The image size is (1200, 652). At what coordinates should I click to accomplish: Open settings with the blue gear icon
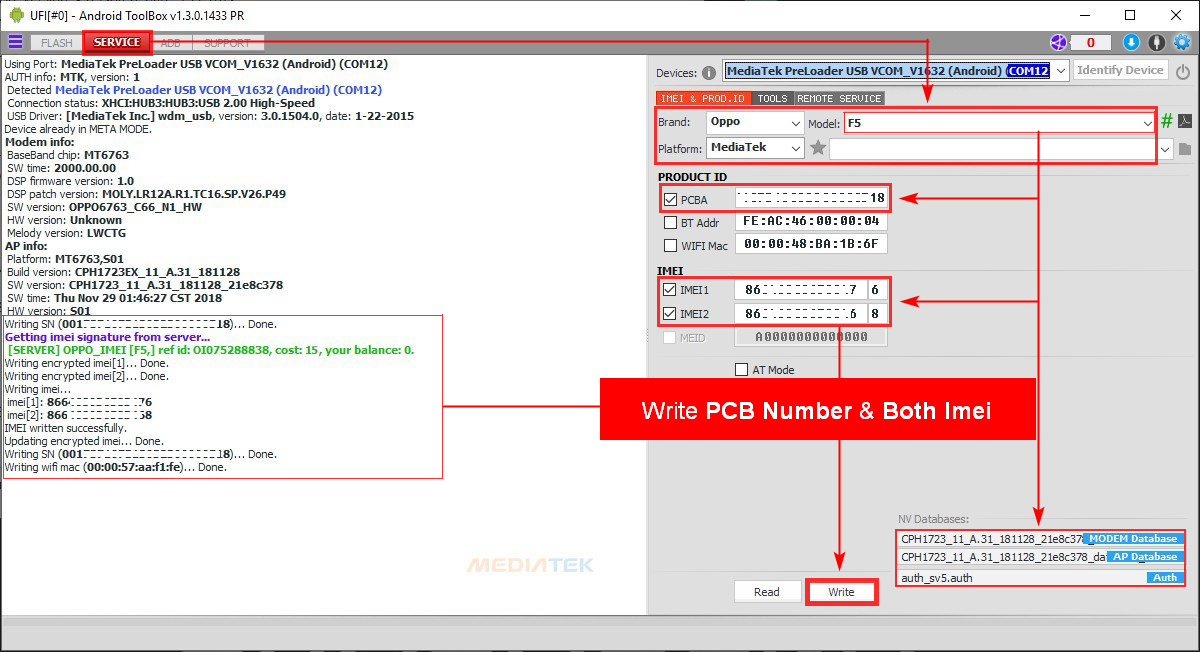pyautogui.click(x=1181, y=42)
